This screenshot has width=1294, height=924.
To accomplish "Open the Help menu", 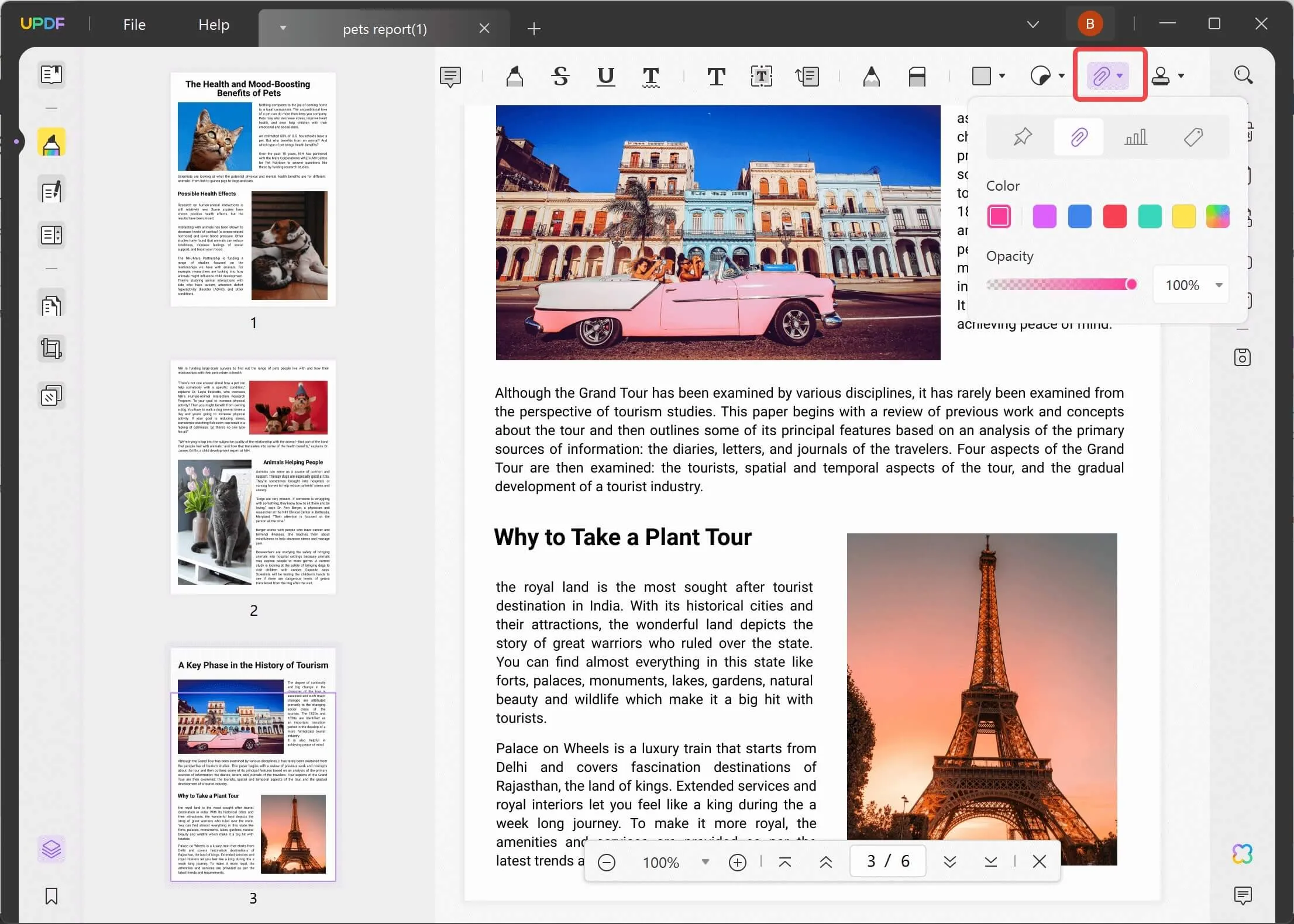I will 213,24.
